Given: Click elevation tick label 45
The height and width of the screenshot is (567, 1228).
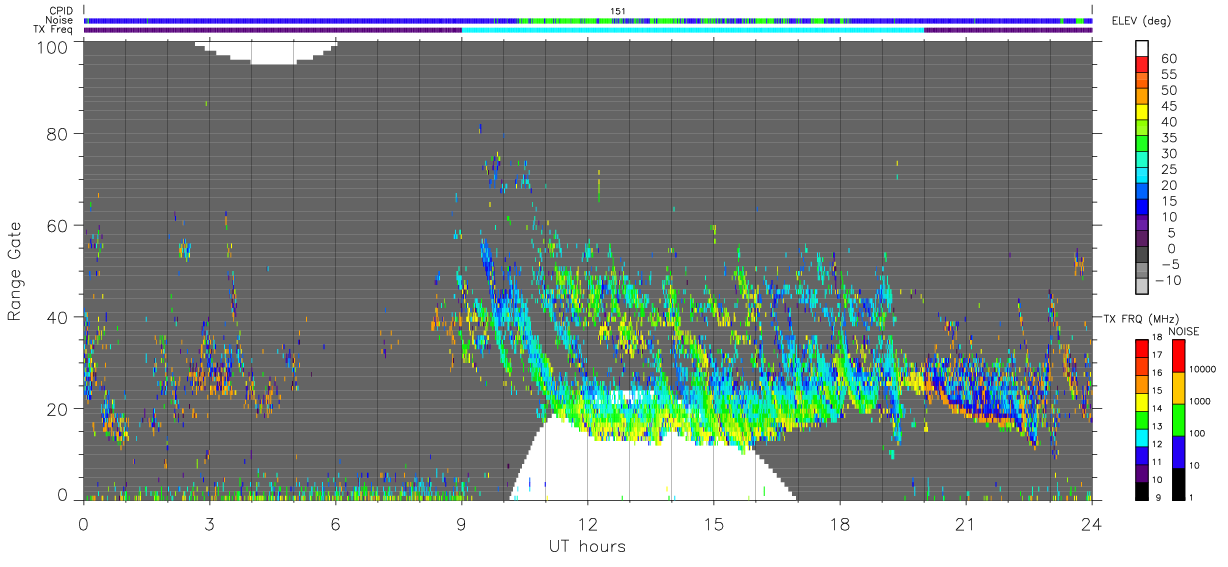Looking at the screenshot, I should pos(1167,106).
